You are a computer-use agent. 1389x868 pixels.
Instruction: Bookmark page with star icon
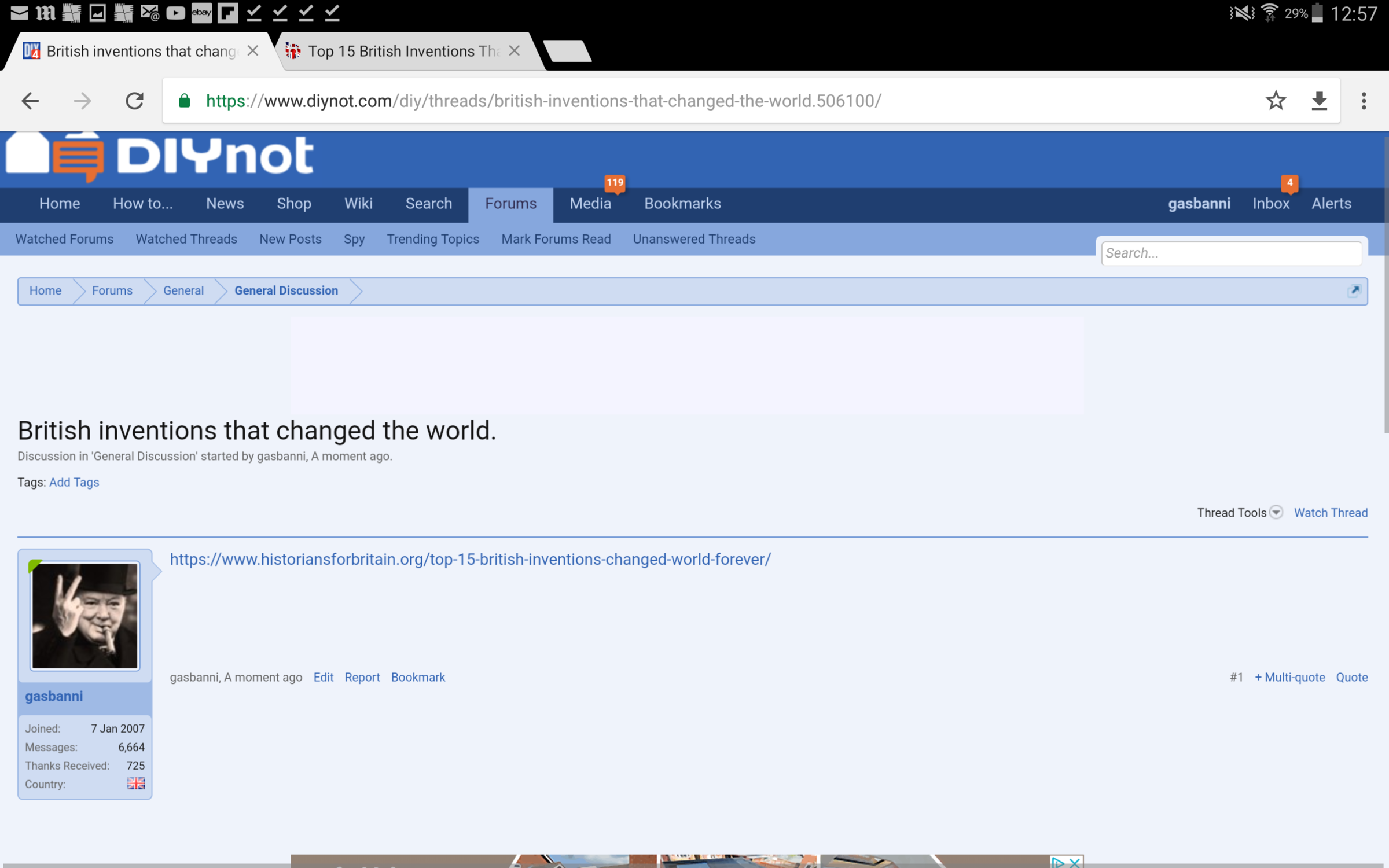pos(1276,101)
